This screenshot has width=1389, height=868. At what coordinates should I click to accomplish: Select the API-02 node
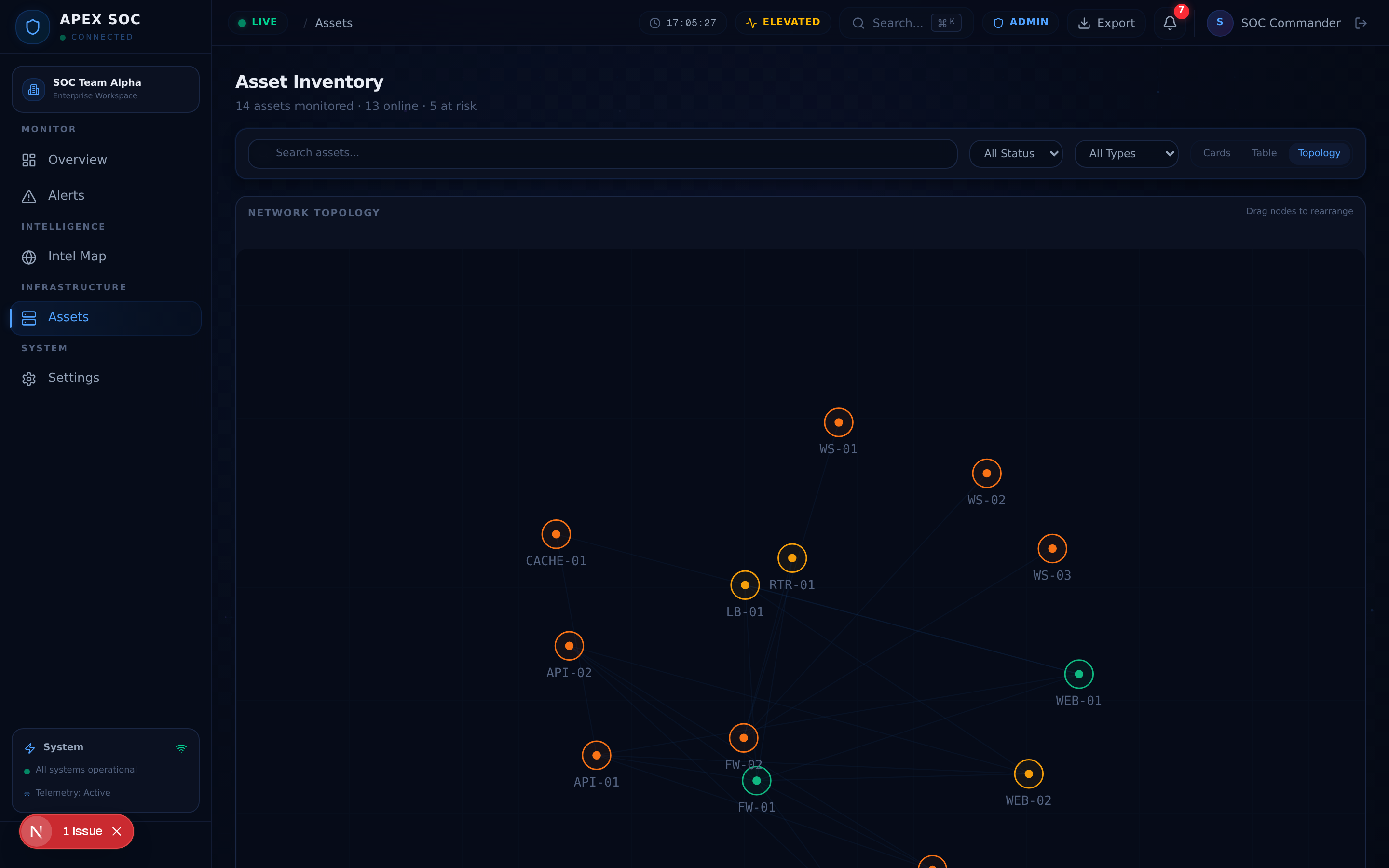pos(570,646)
